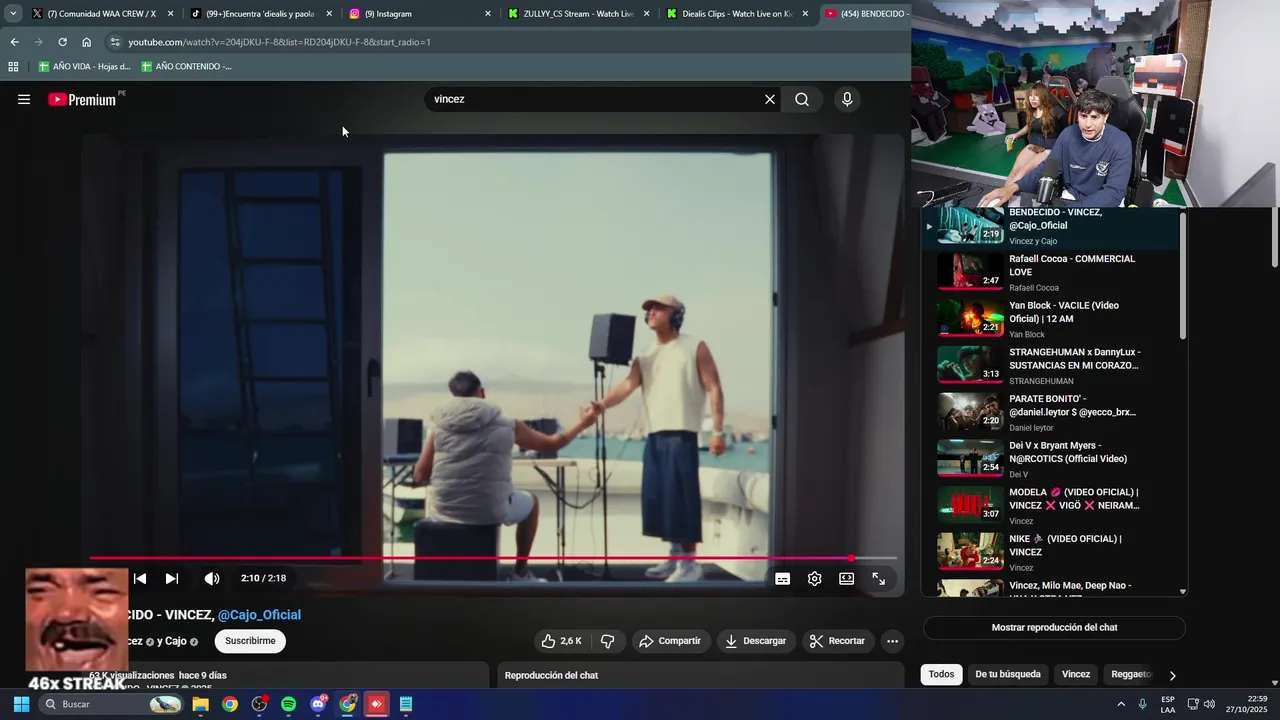
Task: Play Dei V x Bryant Myers video
Action: [x=1050, y=459]
